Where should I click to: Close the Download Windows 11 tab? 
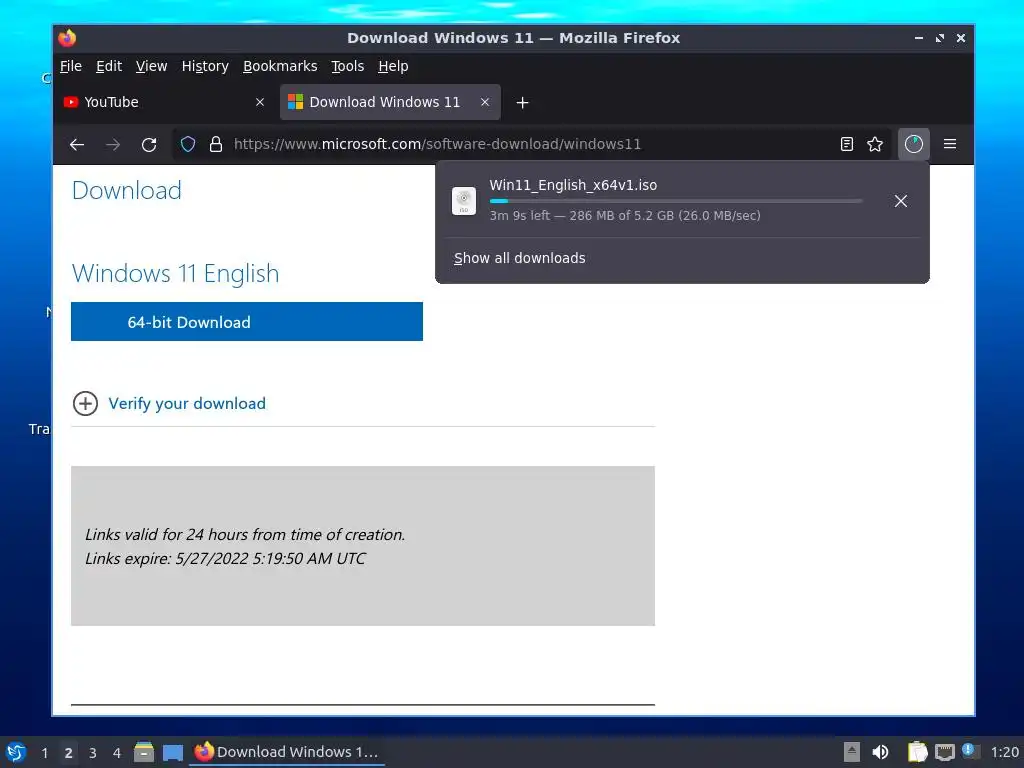tap(485, 102)
